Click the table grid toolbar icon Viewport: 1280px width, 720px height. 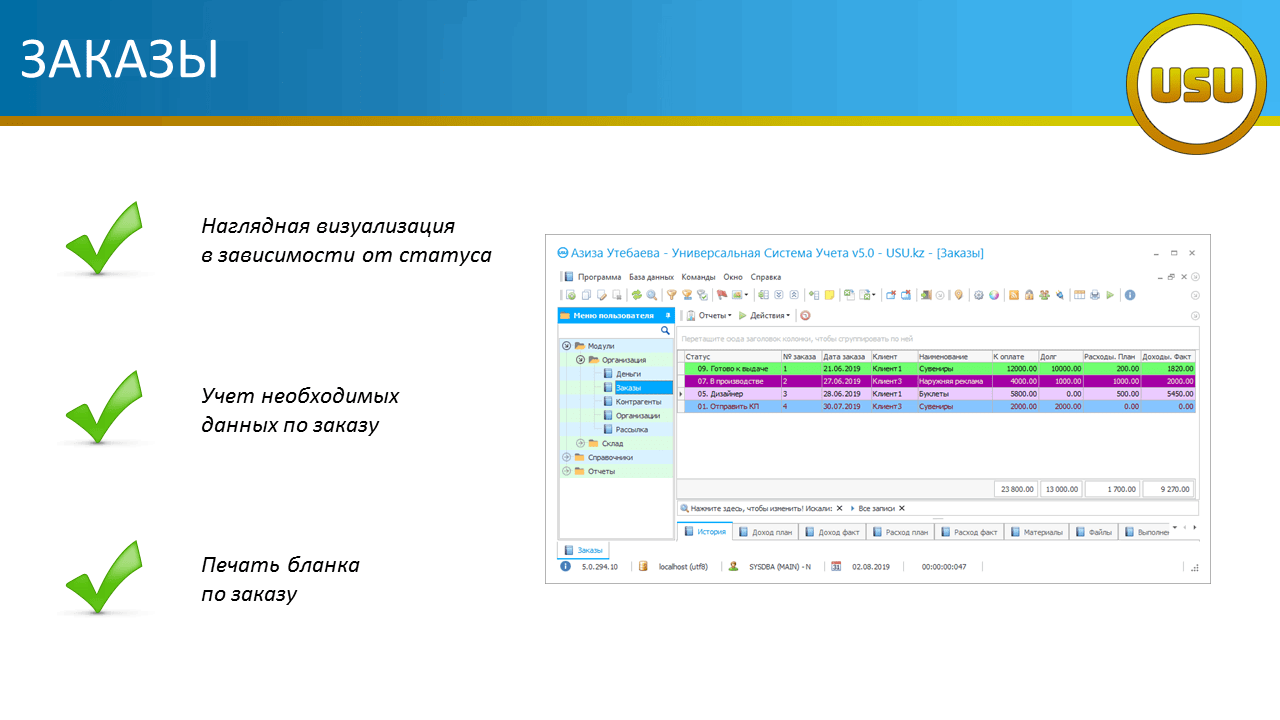(1079, 295)
